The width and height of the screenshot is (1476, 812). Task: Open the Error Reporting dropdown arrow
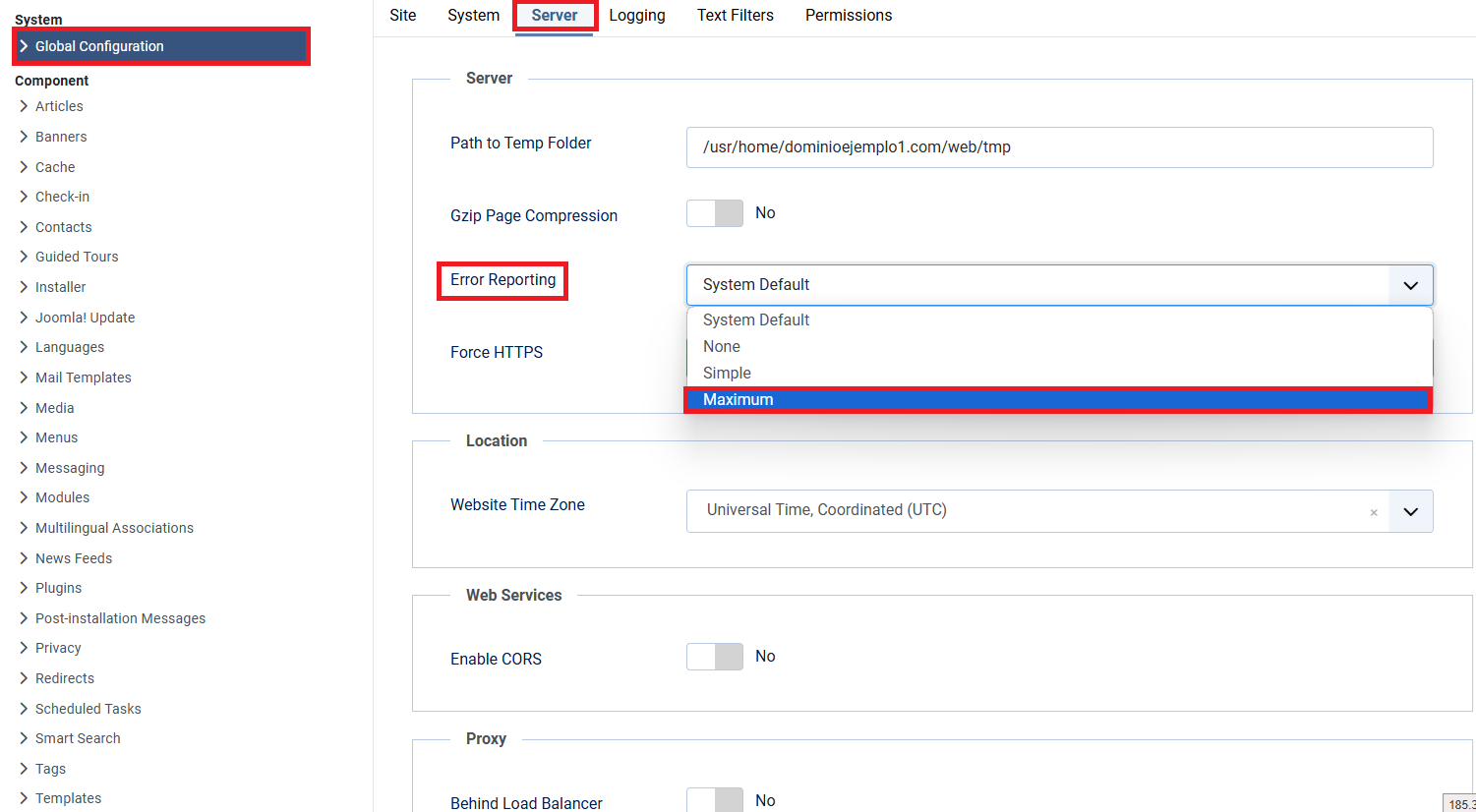click(x=1410, y=285)
